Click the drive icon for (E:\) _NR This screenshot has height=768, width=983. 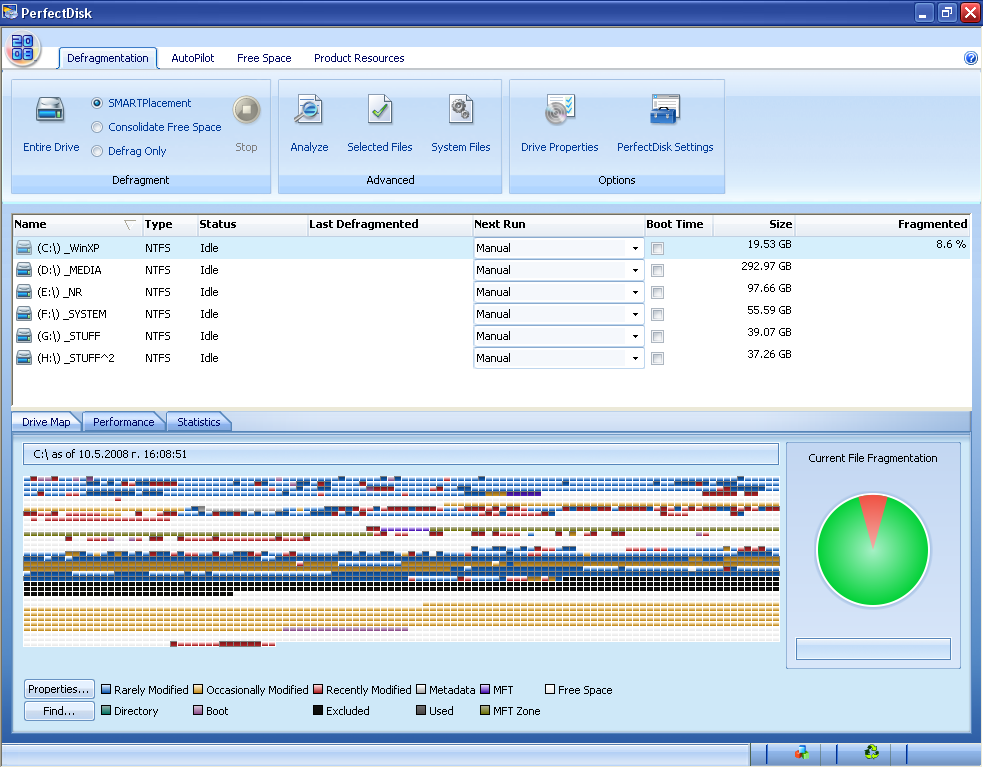(24, 292)
